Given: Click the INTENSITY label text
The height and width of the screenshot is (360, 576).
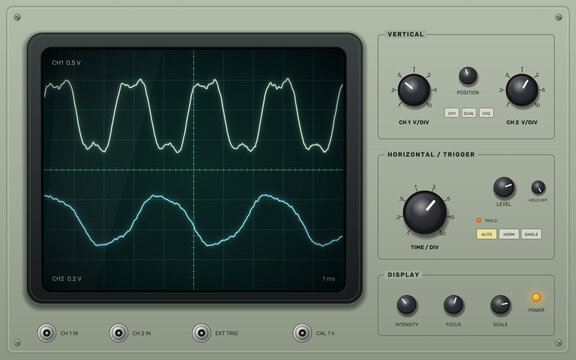Looking at the screenshot, I should pyautogui.click(x=406, y=324).
